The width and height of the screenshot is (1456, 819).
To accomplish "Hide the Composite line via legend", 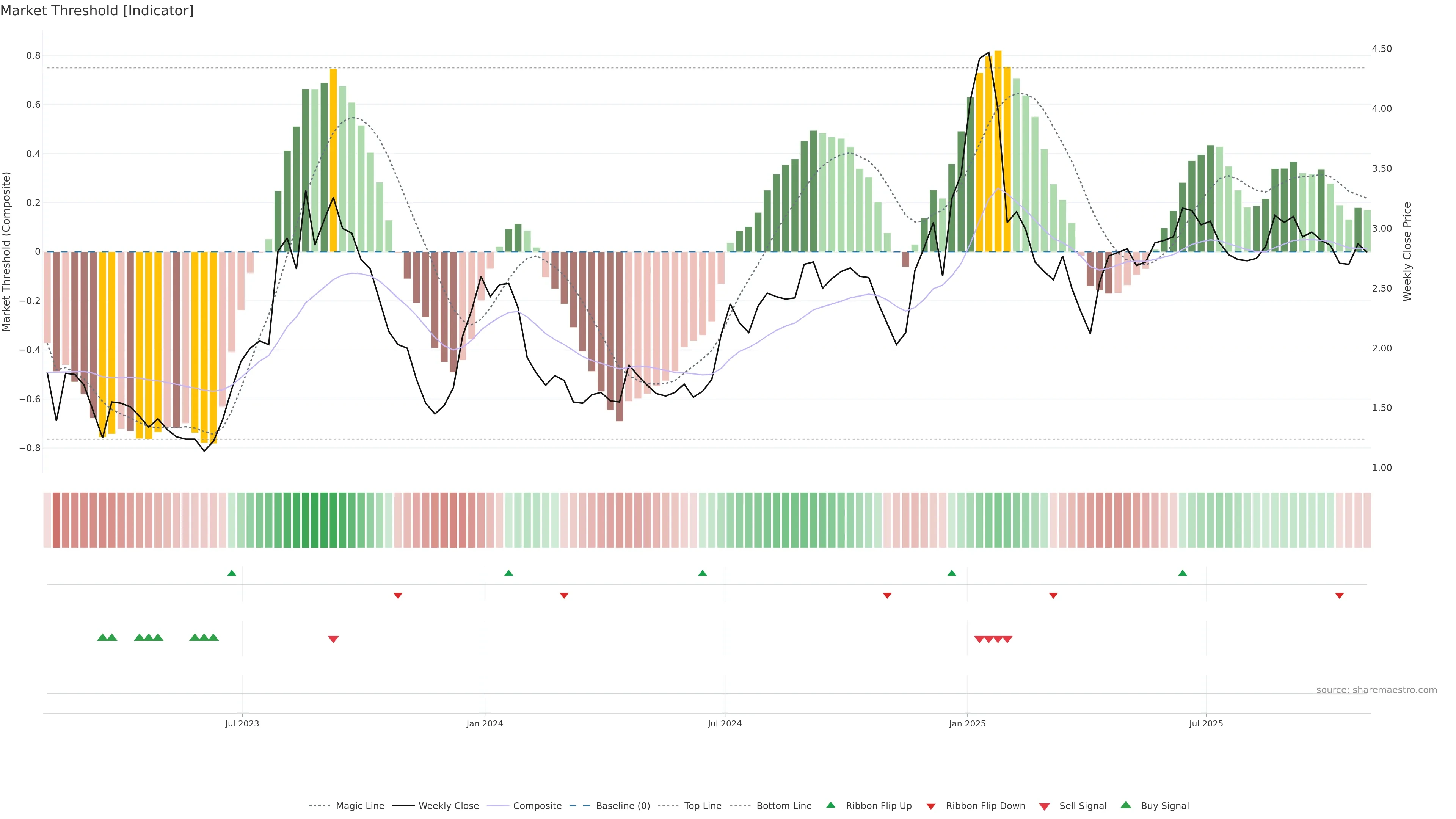I will [x=537, y=805].
